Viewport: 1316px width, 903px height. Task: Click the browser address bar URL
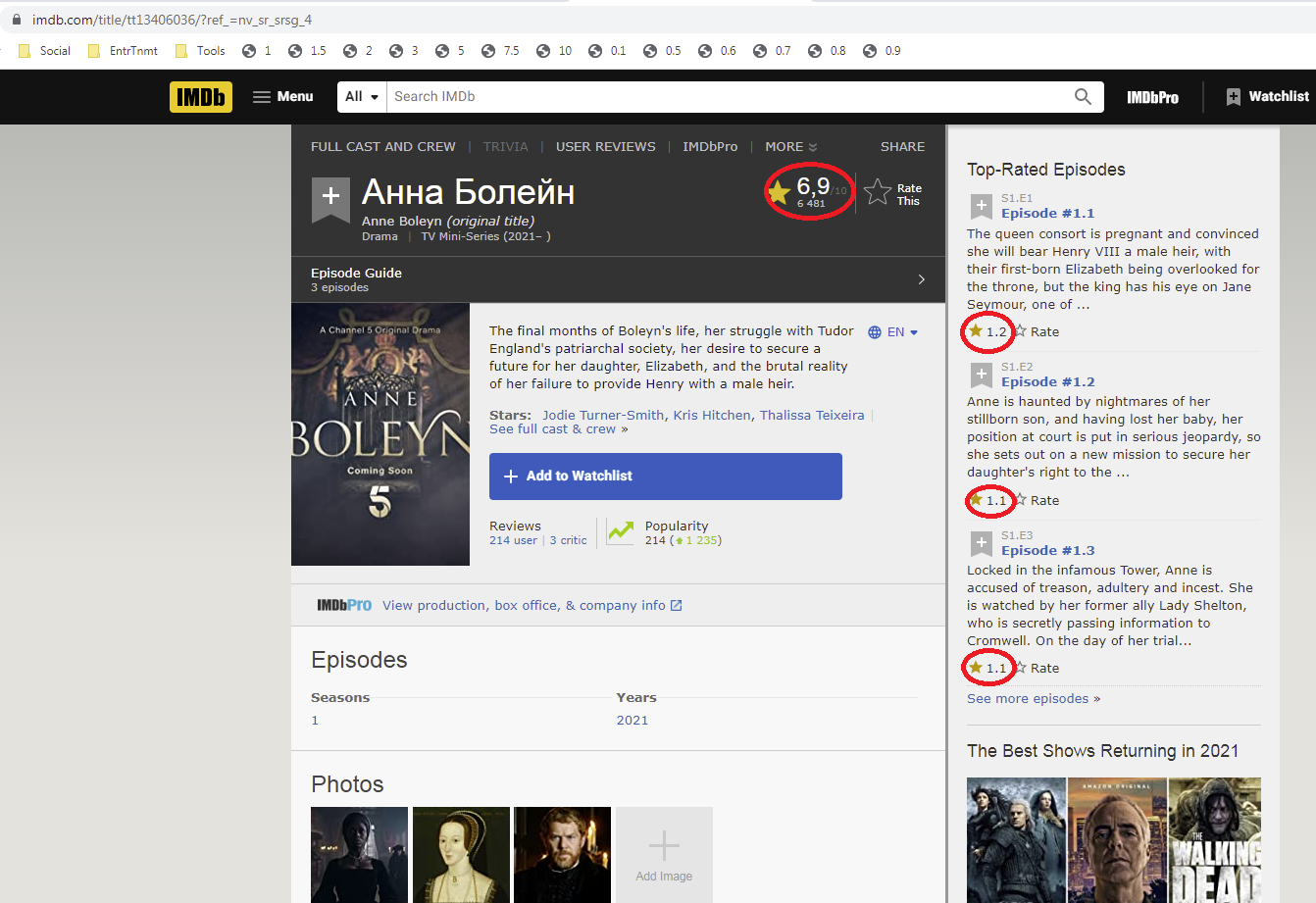pos(172,20)
